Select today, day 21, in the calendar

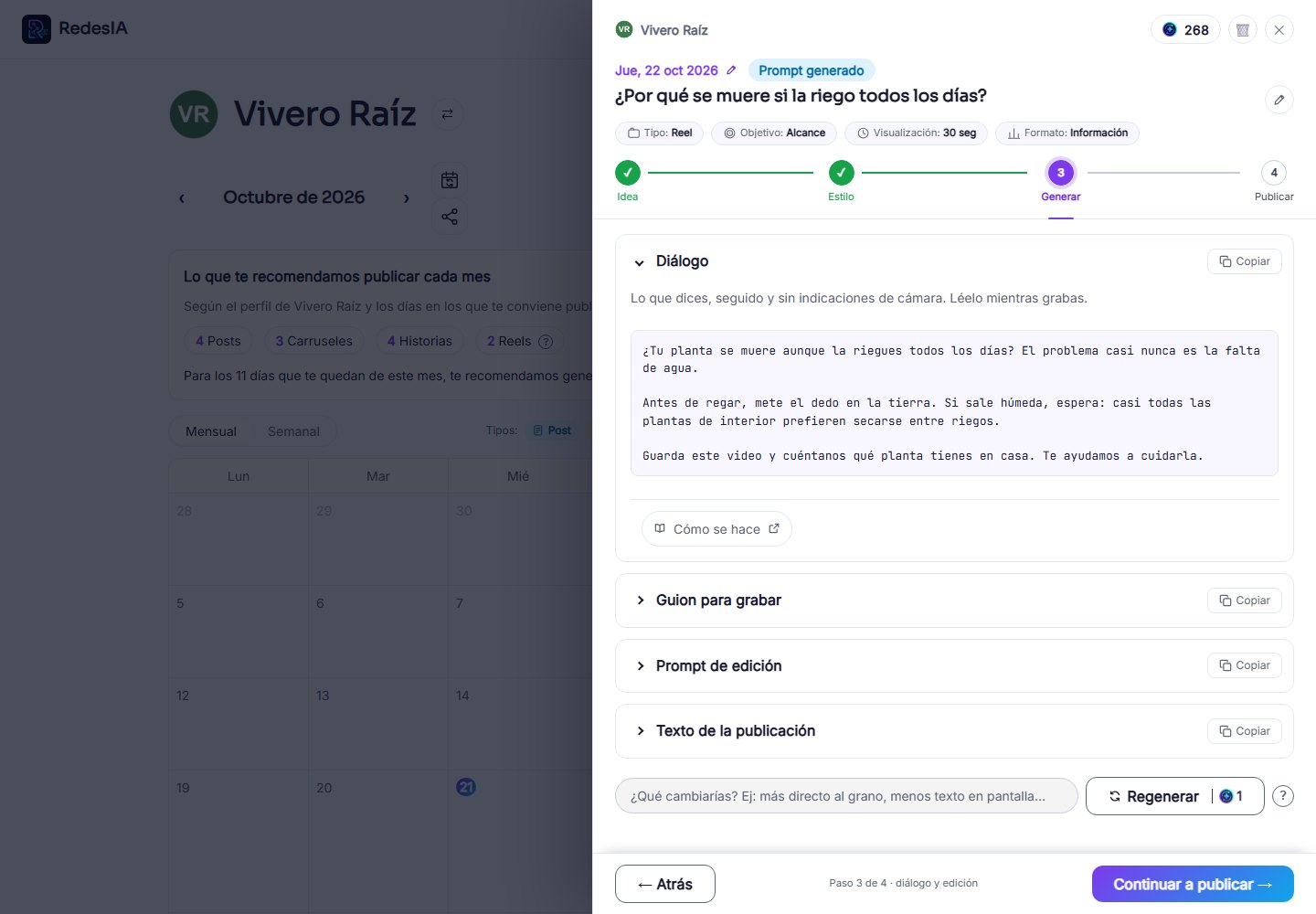click(x=466, y=787)
